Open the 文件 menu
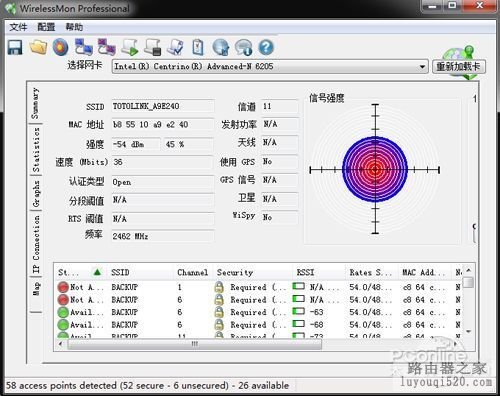This screenshot has width=500, height=396. pos(18,27)
